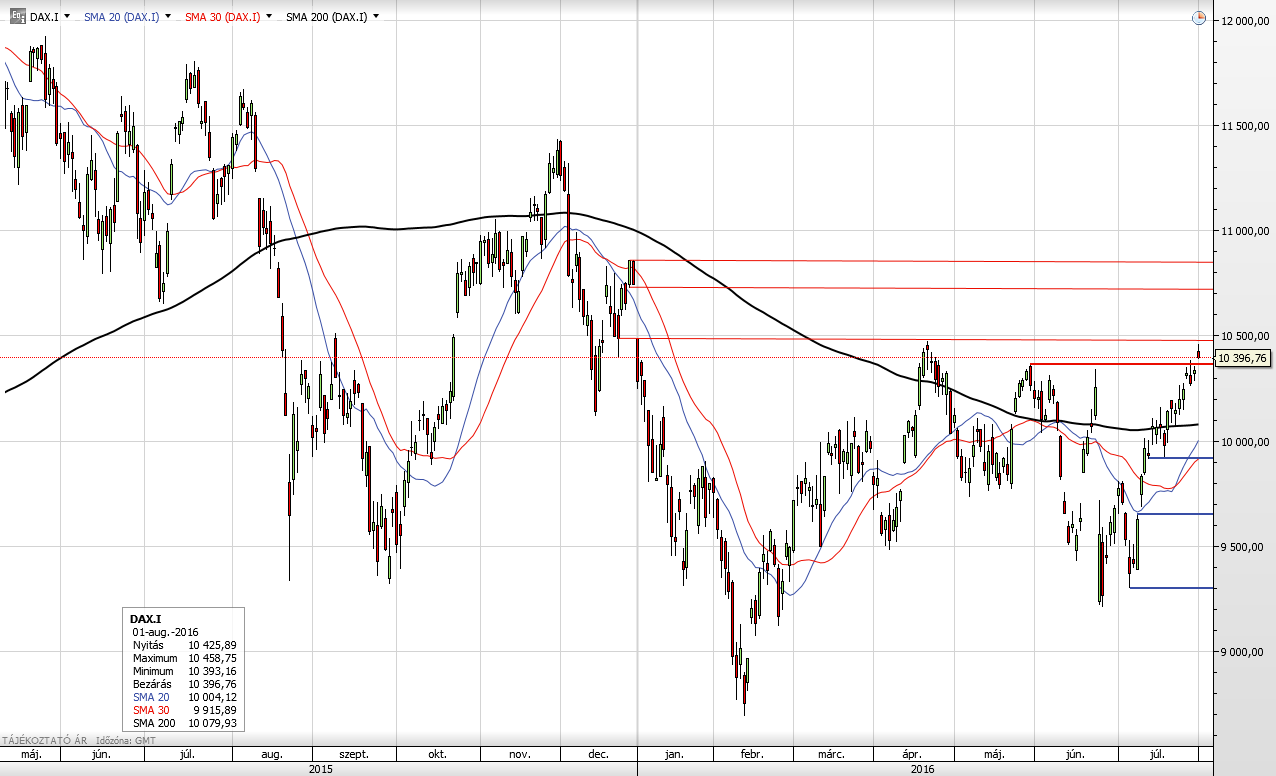The width and height of the screenshot is (1276, 776).
Task: Click the nov. month label
Action: pos(519,755)
